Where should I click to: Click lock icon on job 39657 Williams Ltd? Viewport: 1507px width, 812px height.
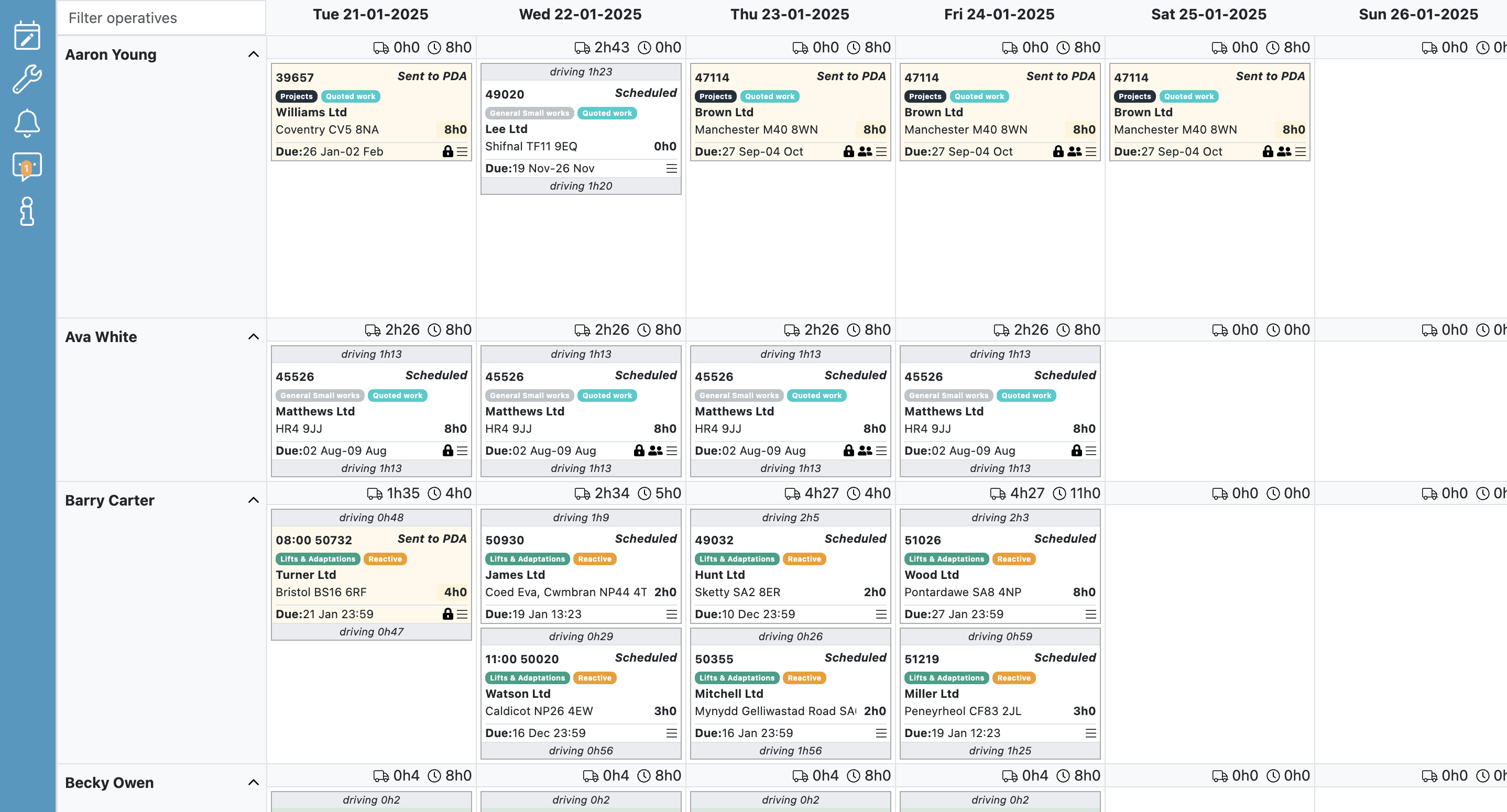point(447,151)
